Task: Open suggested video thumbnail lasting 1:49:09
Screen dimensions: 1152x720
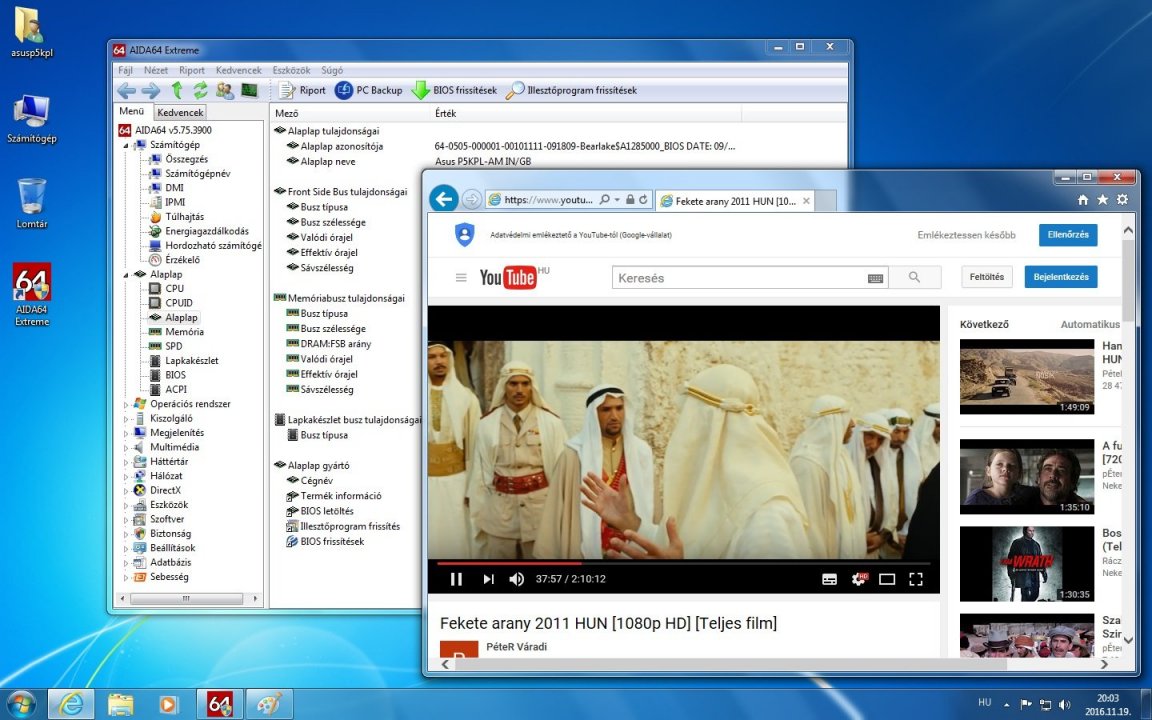Action: tap(1026, 376)
